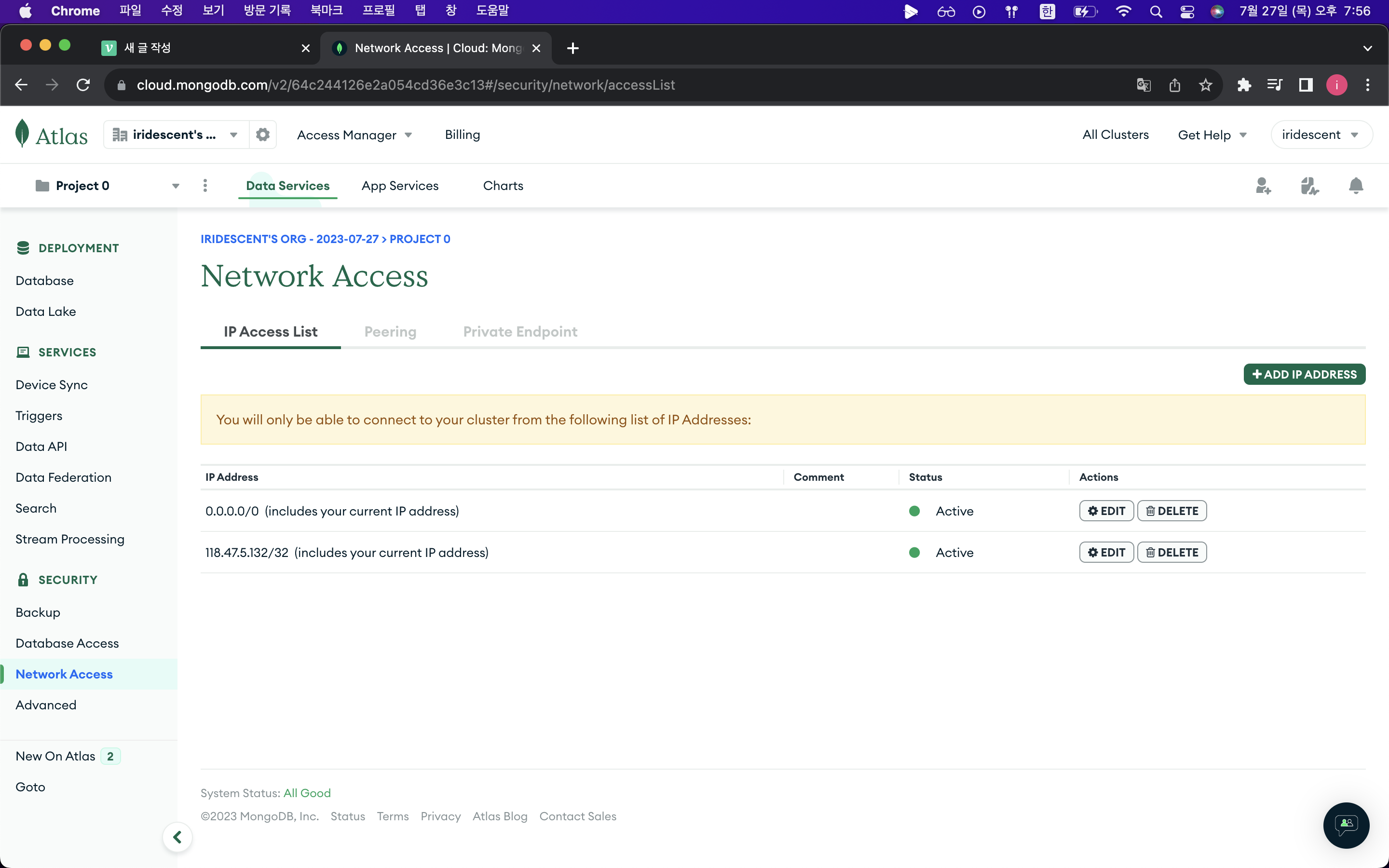Click the Atlas logo

[52, 135]
